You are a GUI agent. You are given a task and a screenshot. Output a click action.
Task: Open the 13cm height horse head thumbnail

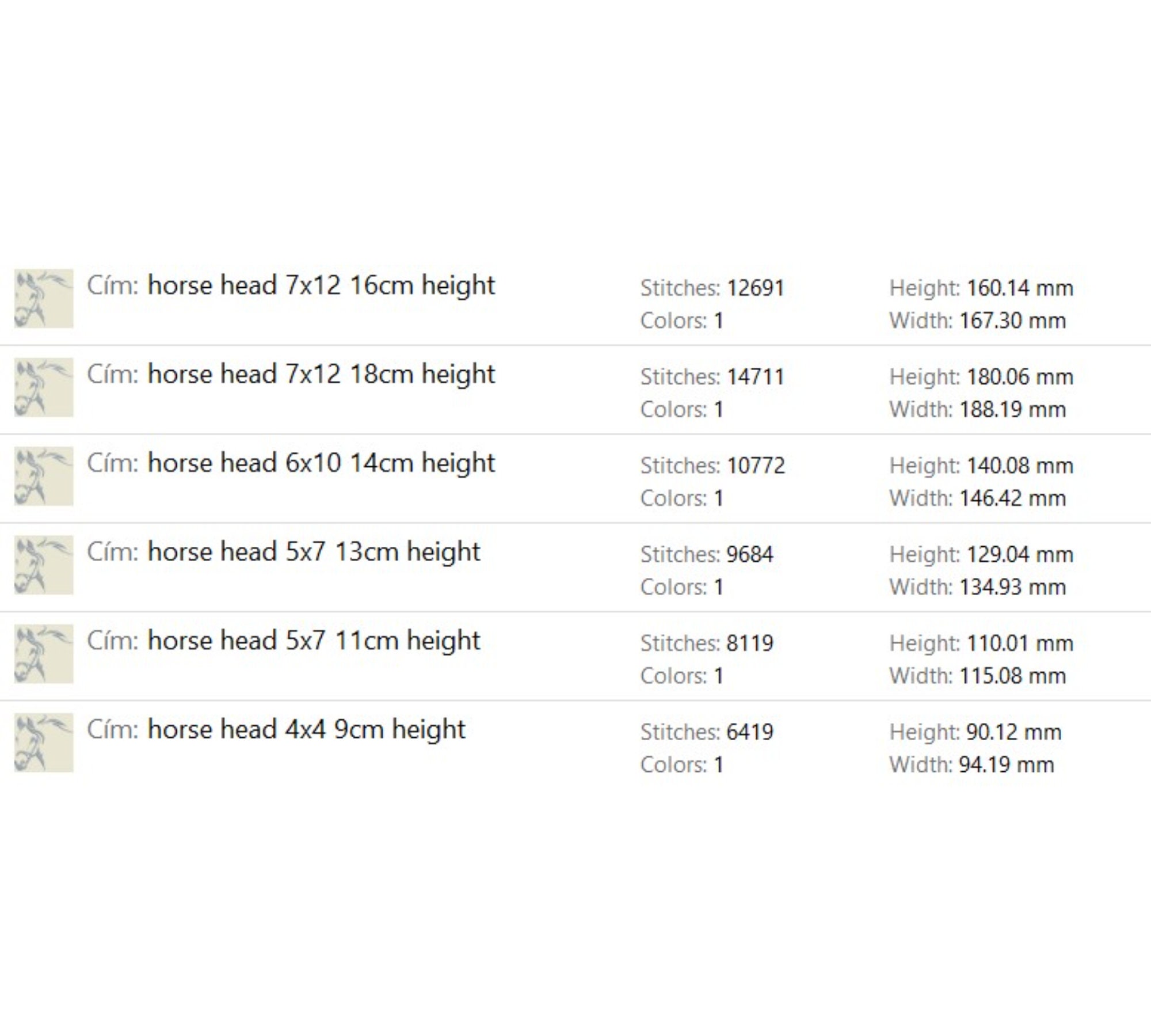point(44,565)
